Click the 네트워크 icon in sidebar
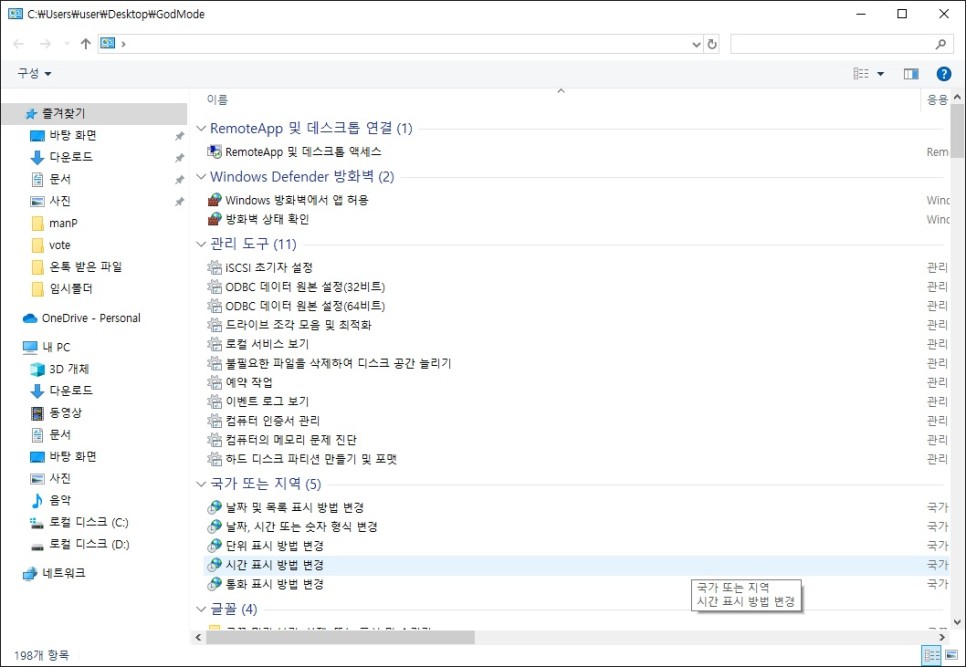The image size is (966, 667). click(30, 573)
